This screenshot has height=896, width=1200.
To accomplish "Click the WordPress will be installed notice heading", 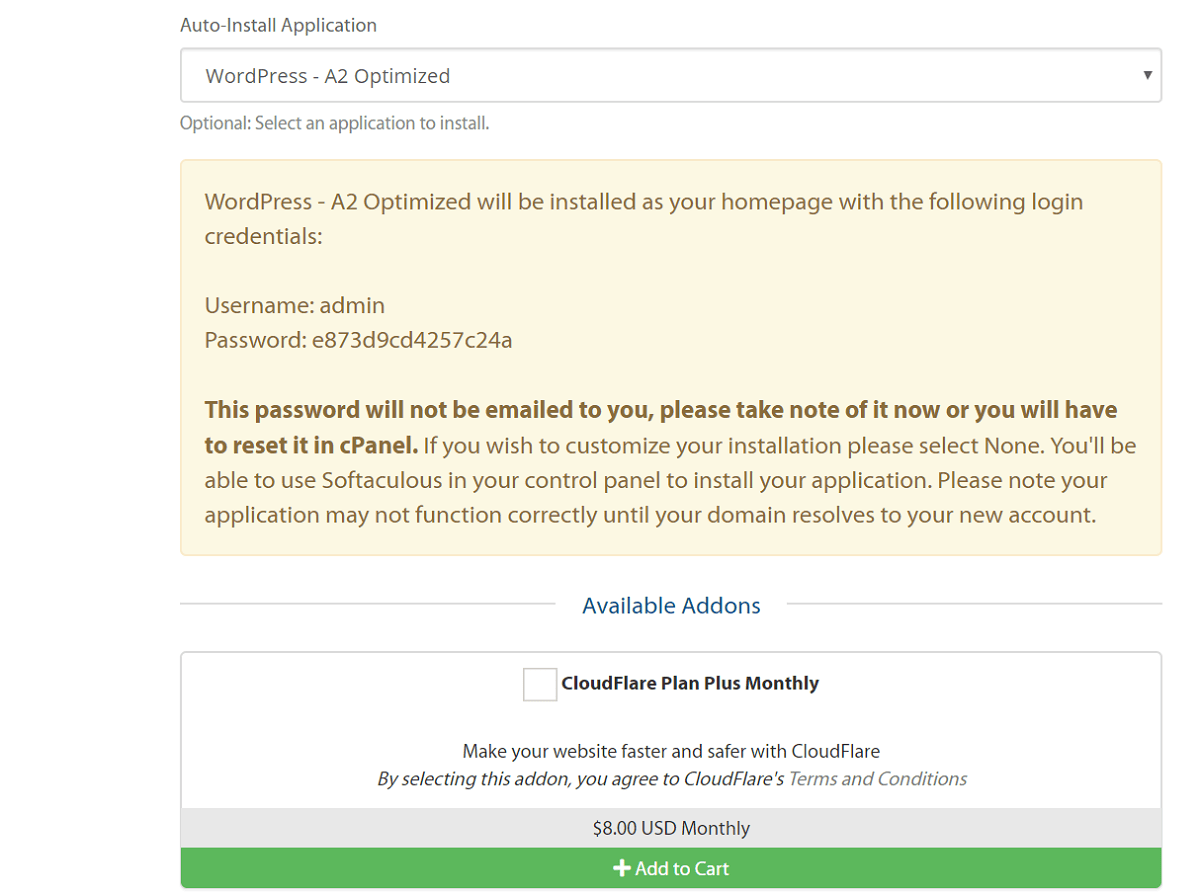I will point(644,219).
